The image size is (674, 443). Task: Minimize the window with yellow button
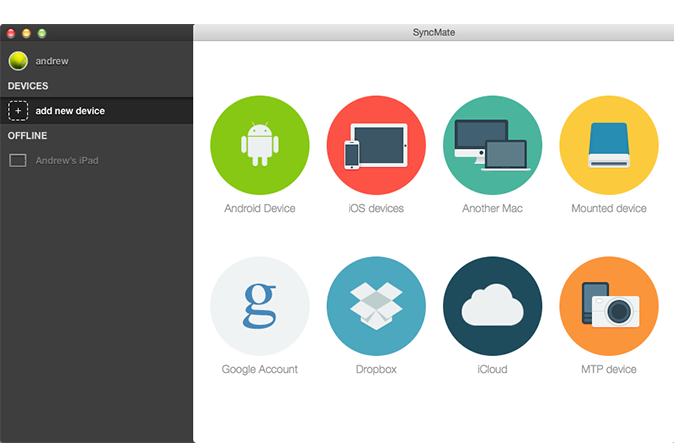pos(26,33)
